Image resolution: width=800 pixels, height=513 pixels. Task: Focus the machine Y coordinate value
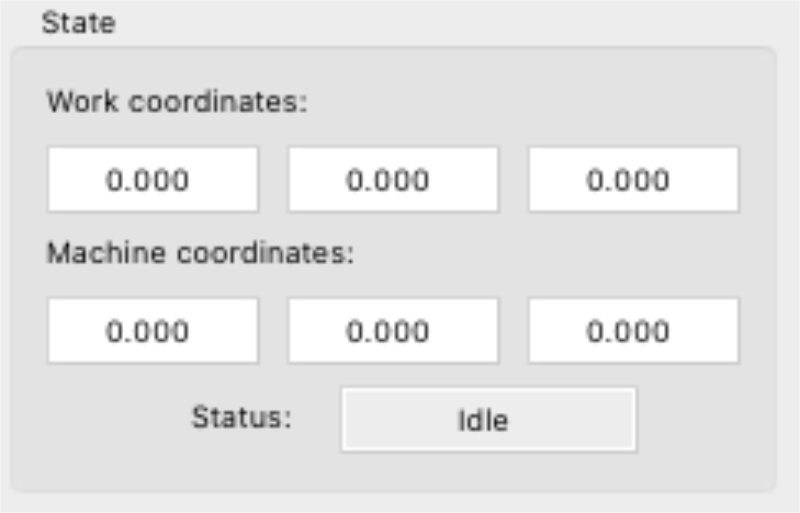(393, 331)
